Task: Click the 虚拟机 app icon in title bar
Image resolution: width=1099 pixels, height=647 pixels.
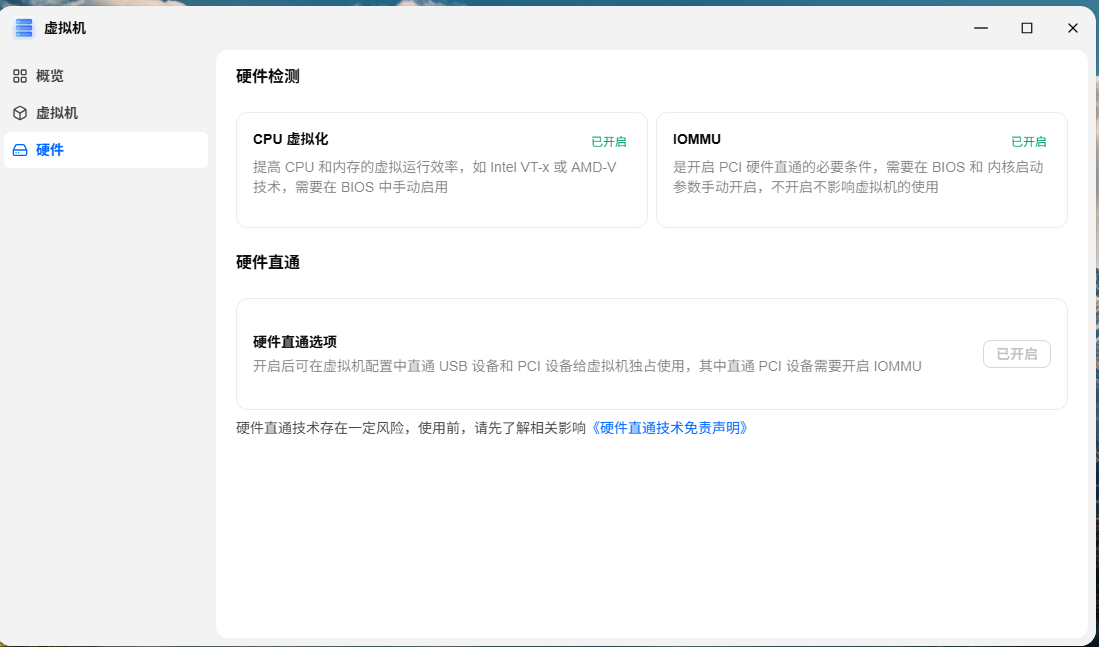Action: (24, 29)
